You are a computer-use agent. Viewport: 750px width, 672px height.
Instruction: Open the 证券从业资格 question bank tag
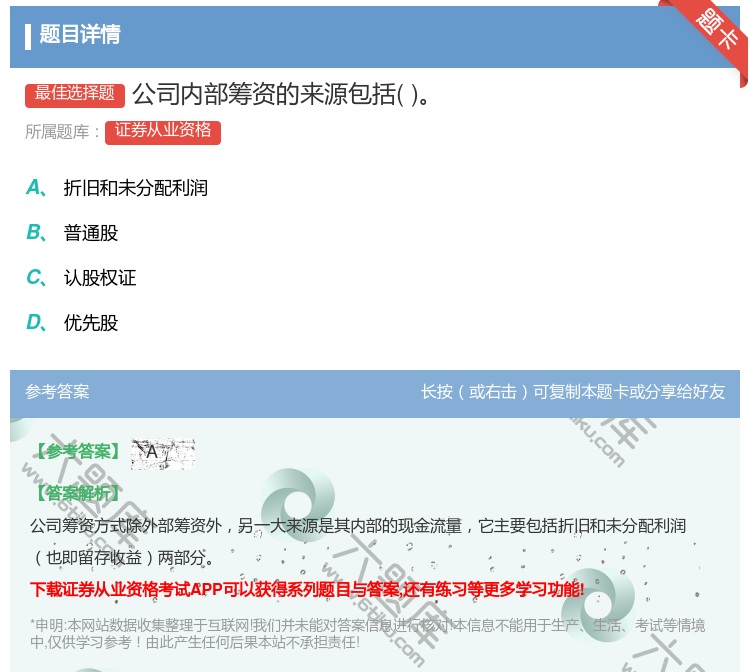click(x=163, y=131)
